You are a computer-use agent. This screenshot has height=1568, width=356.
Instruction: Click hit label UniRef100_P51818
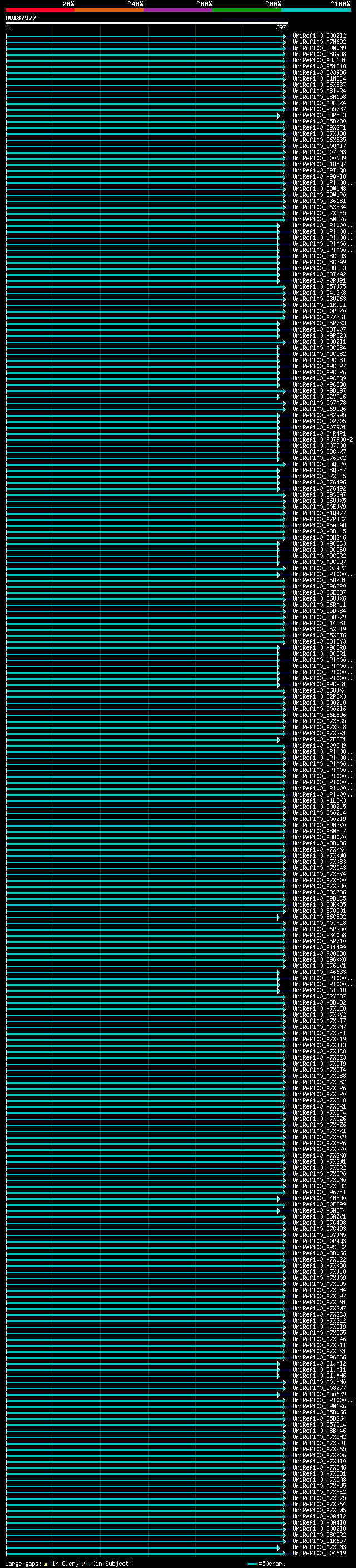click(x=319, y=66)
